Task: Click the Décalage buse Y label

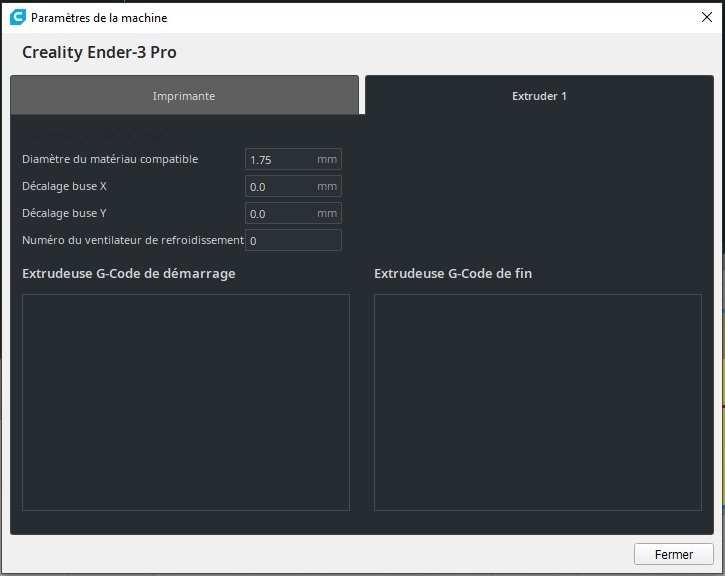Action: (64, 213)
